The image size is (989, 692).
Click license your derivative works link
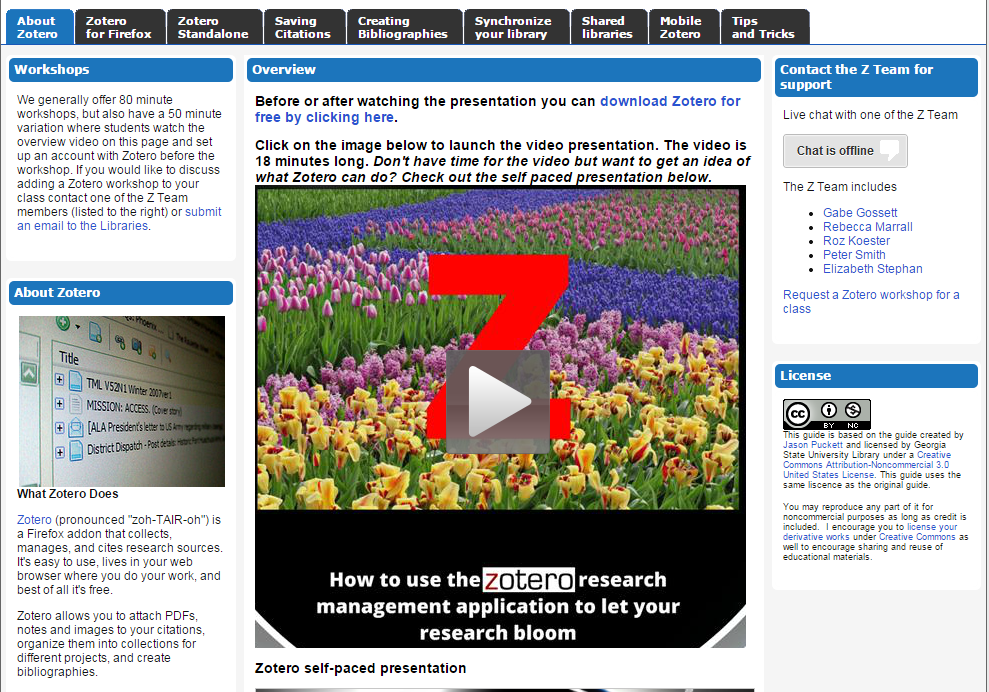click(870, 532)
